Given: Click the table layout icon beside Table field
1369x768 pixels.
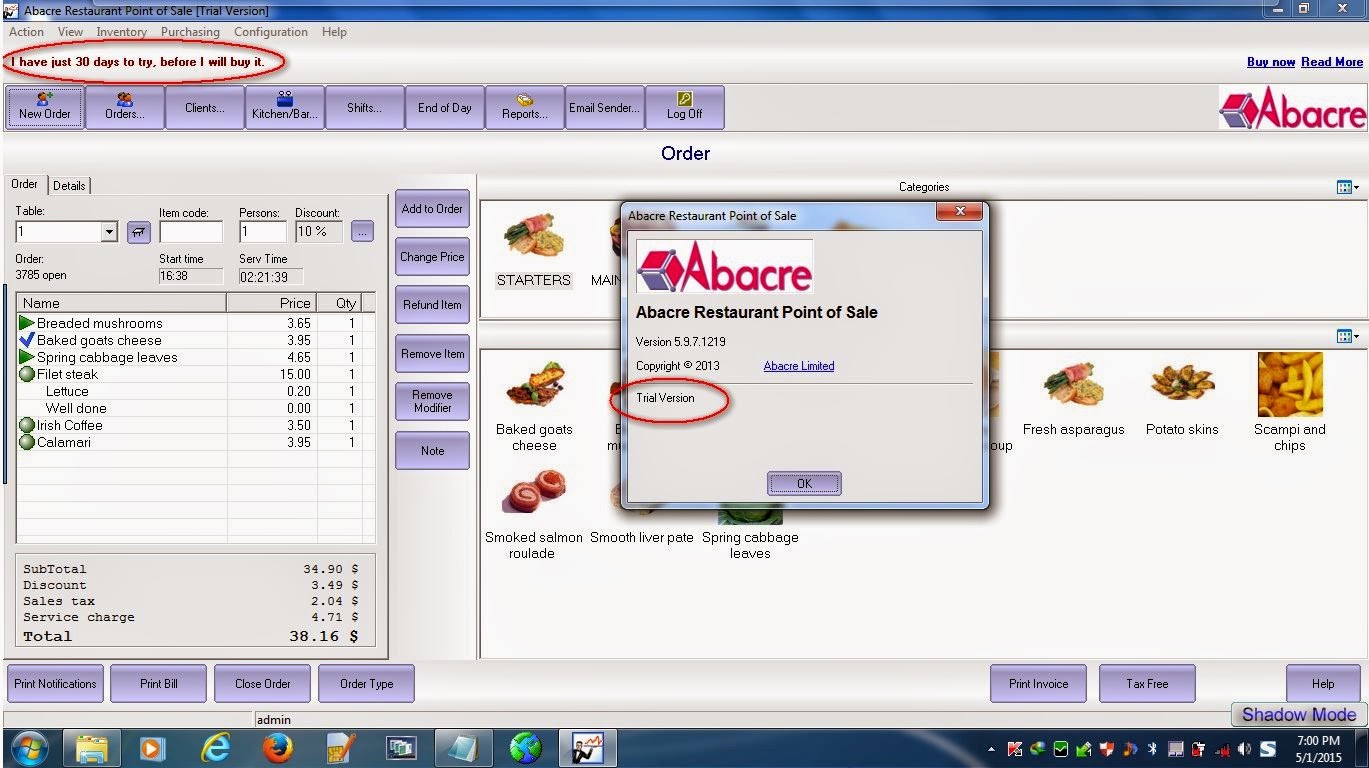Looking at the screenshot, I should click(x=137, y=231).
